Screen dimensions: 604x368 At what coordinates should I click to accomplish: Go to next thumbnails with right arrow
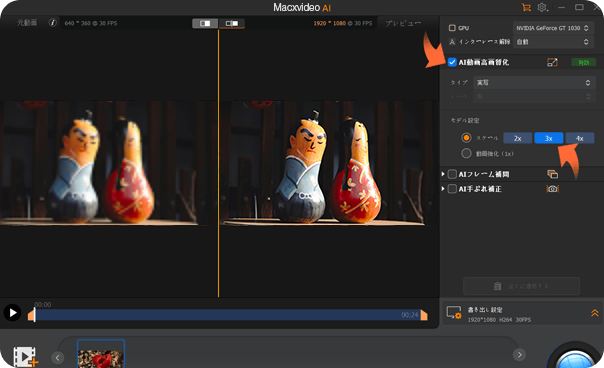click(x=519, y=355)
